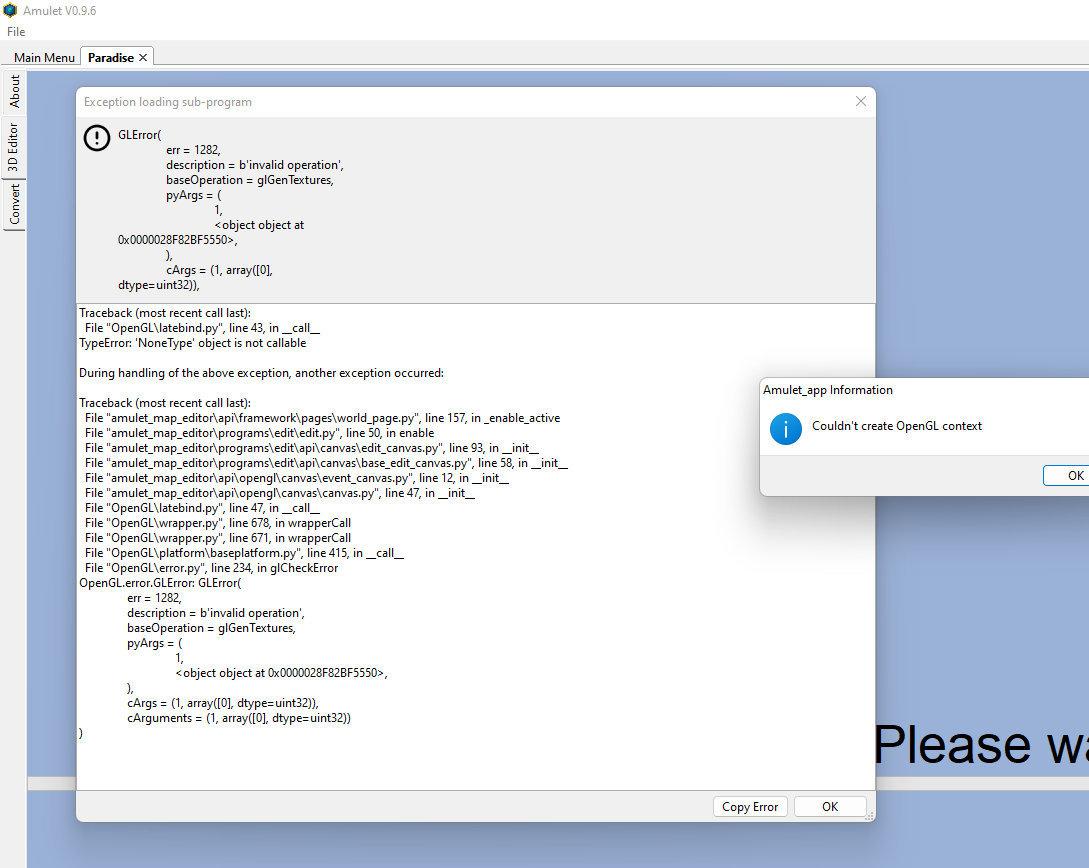
Task: Close the Paradise tab
Action: pyautogui.click(x=141, y=56)
